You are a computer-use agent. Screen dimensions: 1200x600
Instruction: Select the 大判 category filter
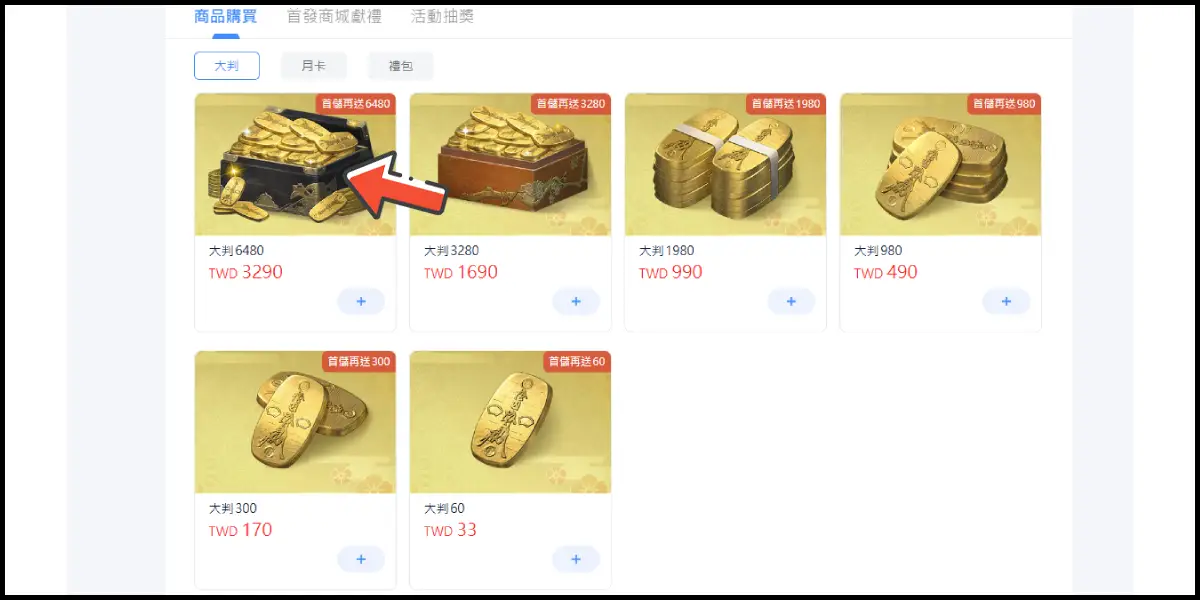point(227,66)
